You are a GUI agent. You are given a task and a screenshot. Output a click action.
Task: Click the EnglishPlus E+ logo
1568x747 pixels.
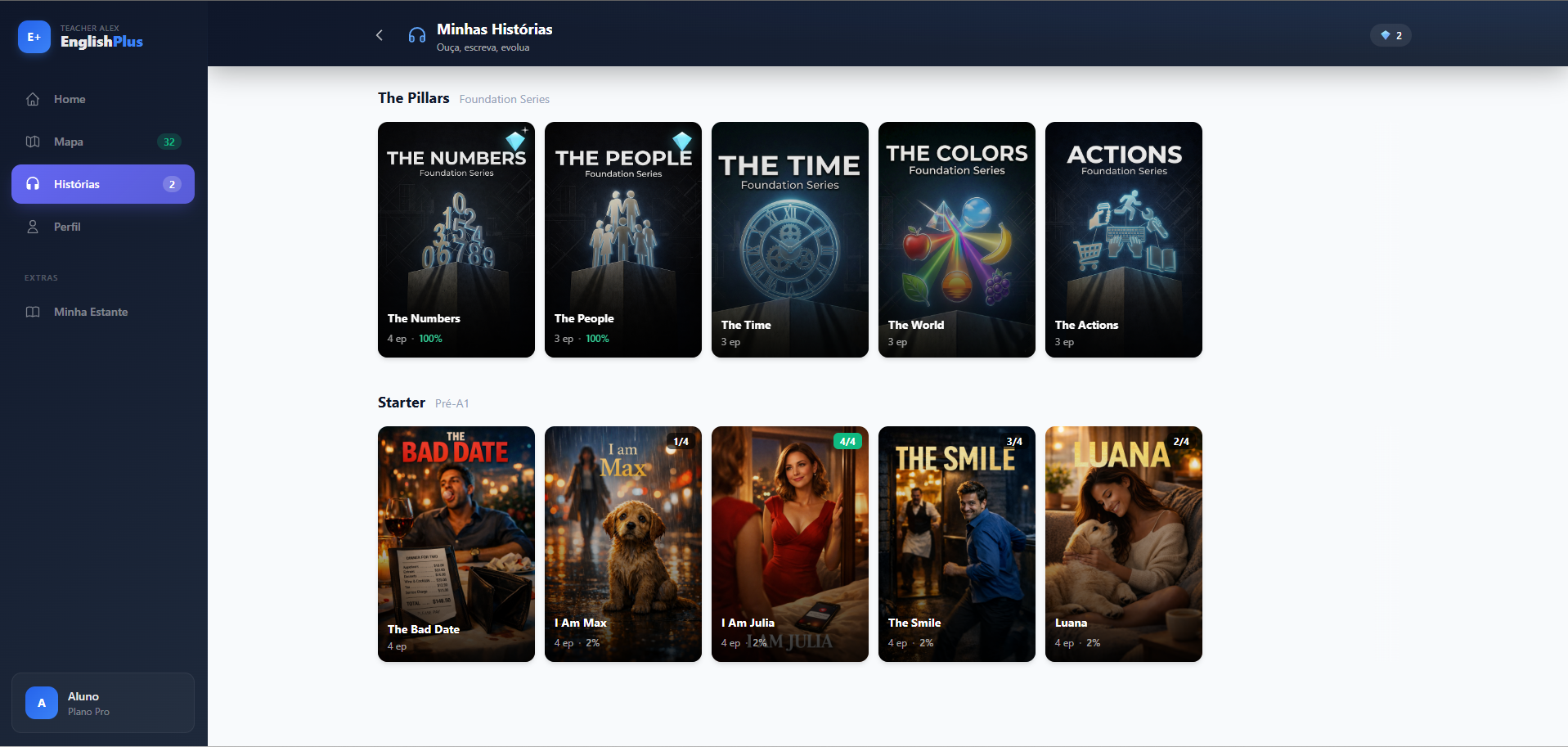click(x=34, y=36)
